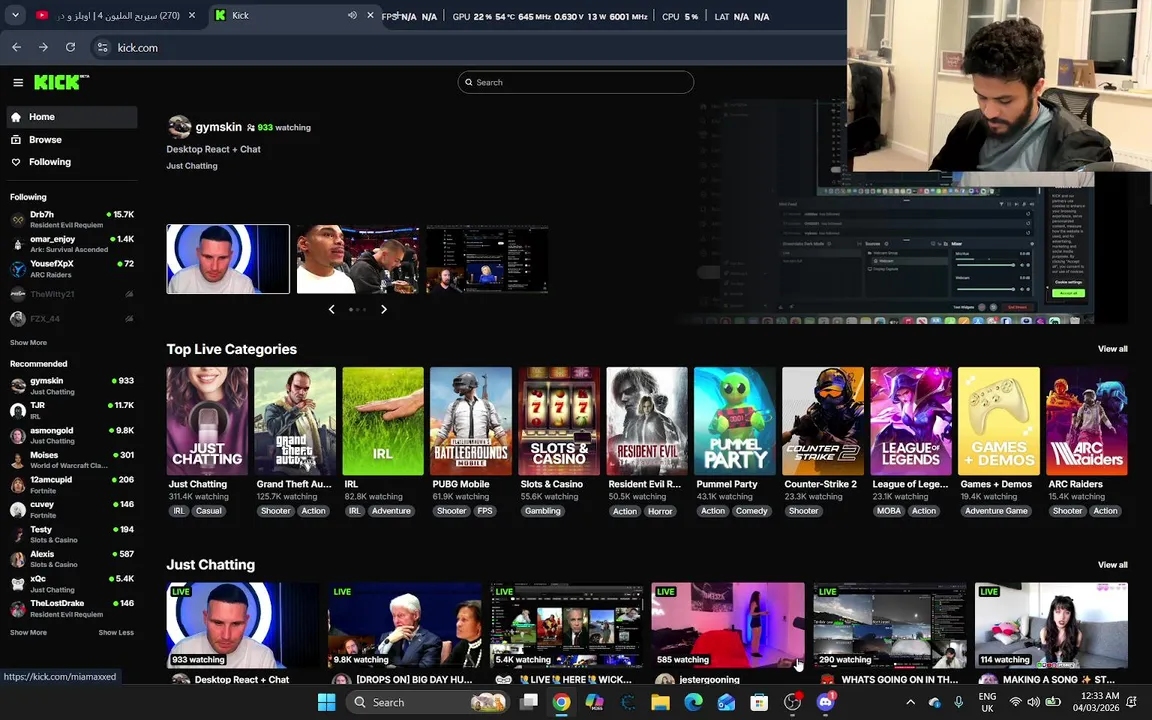This screenshot has width=1152, height=720.
Task: Click the Kick logo
Action: pyautogui.click(x=61, y=82)
